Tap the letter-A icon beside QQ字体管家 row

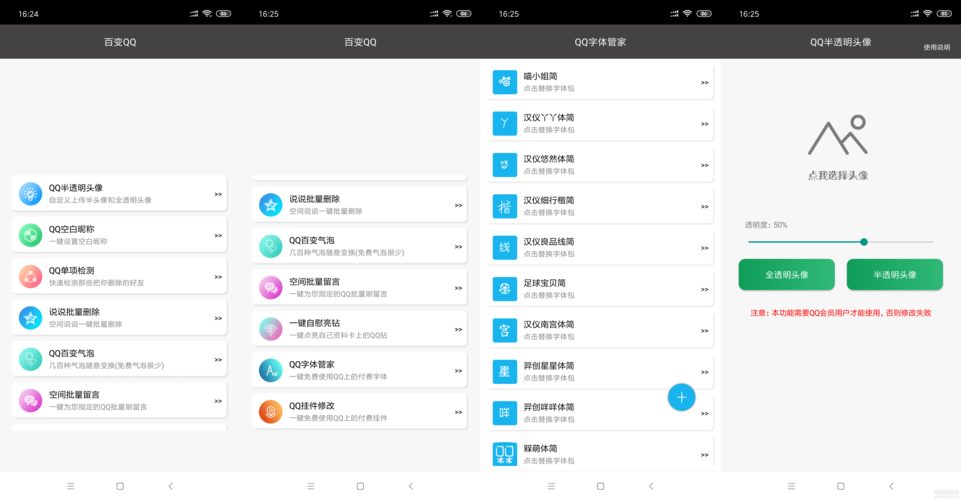(270, 370)
